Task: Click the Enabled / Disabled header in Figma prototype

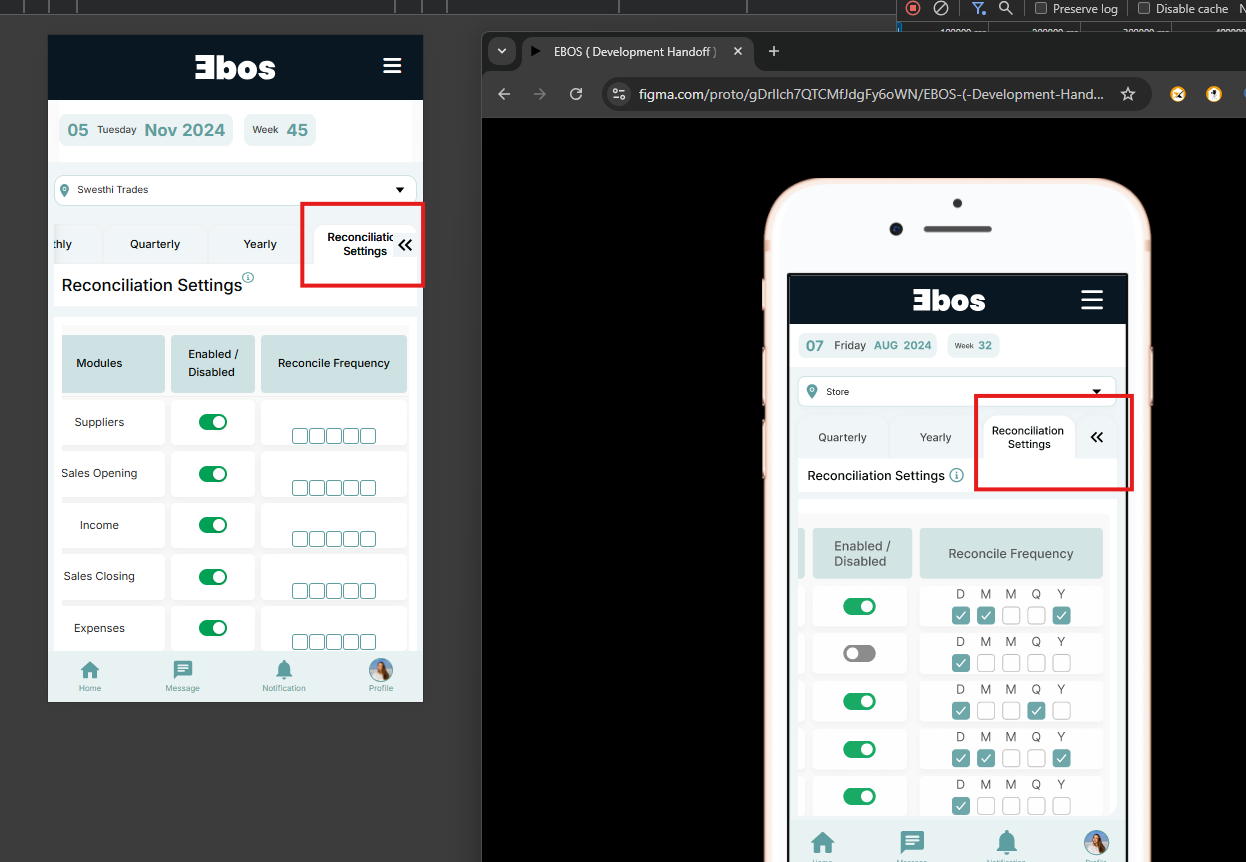Action: (x=861, y=553)
